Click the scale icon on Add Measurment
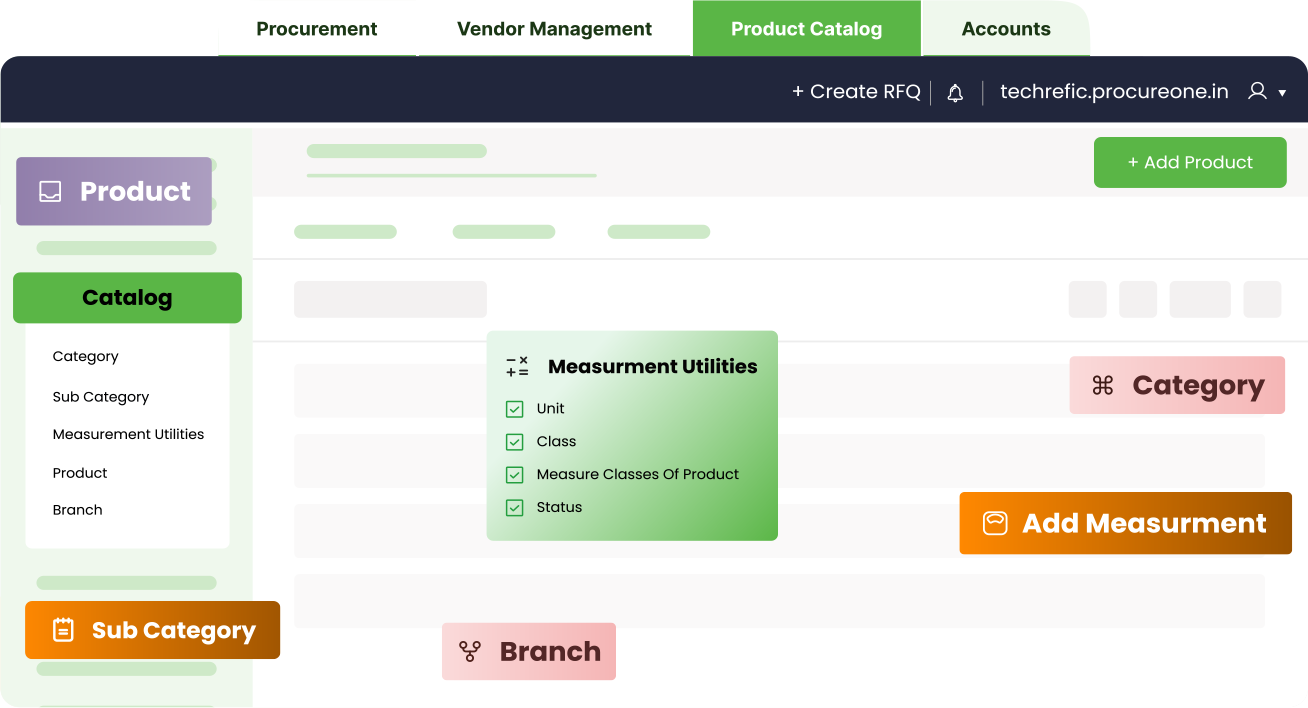 tap(994, 523)
